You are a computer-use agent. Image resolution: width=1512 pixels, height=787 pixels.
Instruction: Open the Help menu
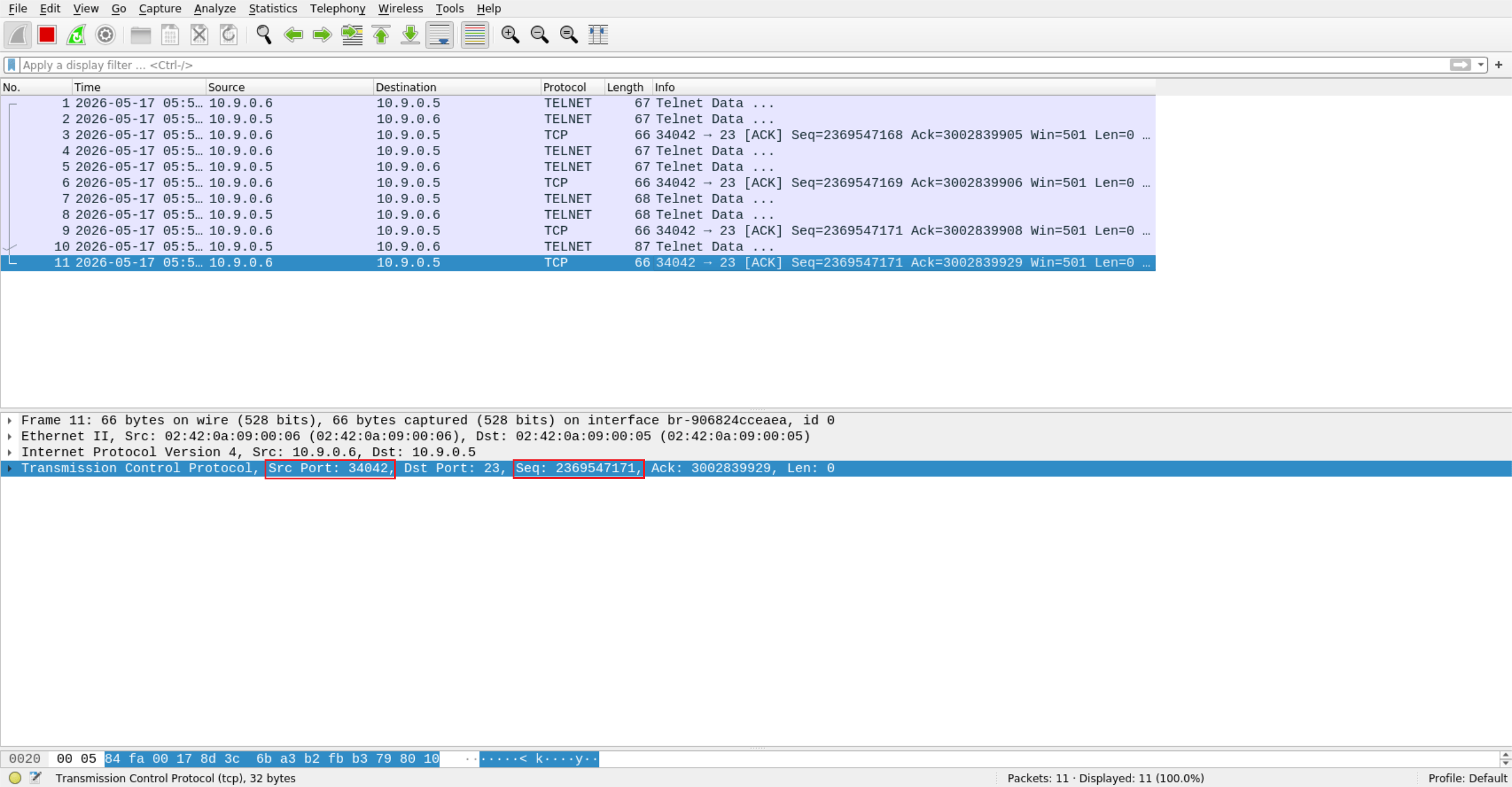click(x=488, y=8)
